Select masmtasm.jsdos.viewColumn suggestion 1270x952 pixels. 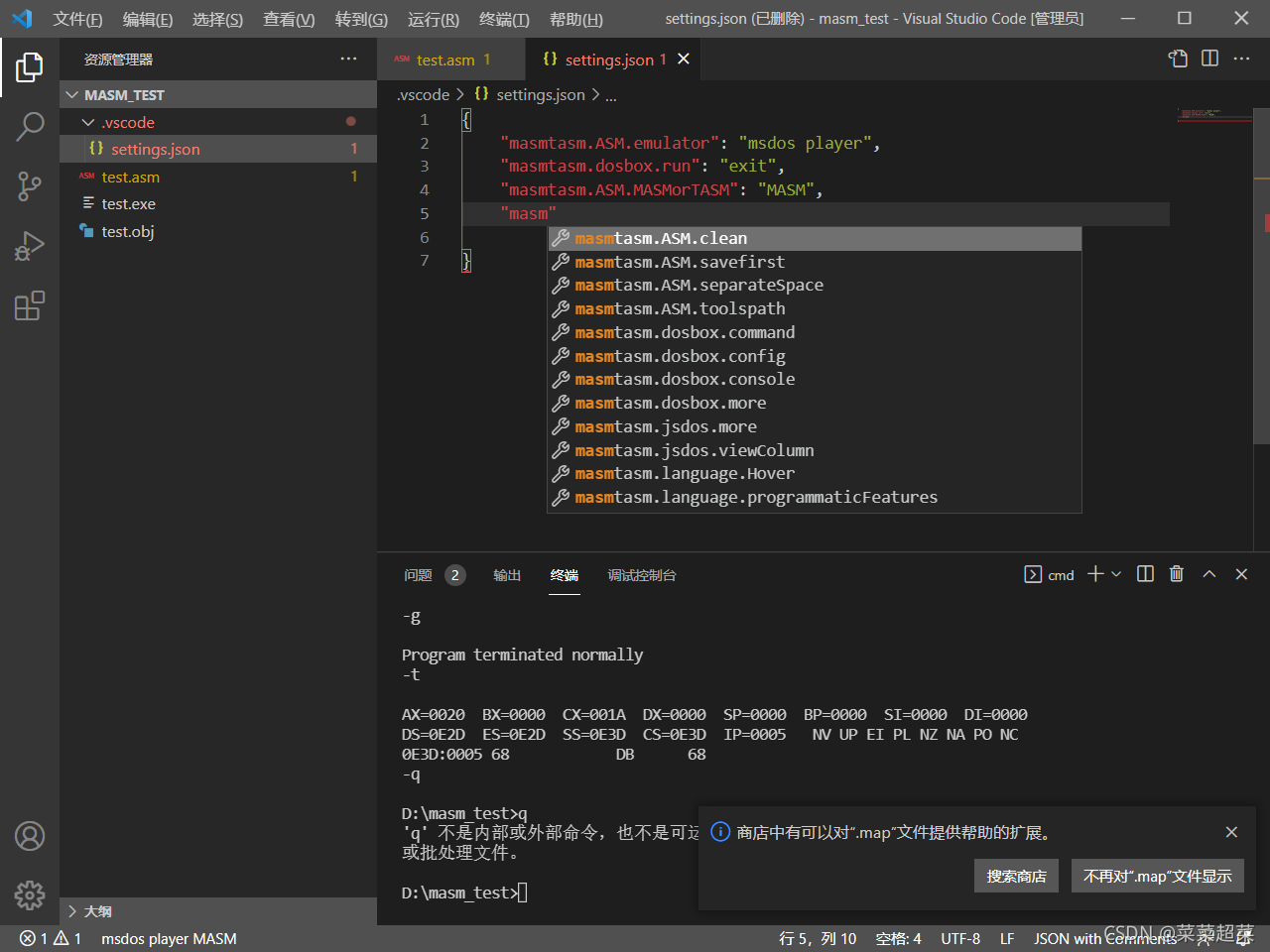[x=815, y=450]
